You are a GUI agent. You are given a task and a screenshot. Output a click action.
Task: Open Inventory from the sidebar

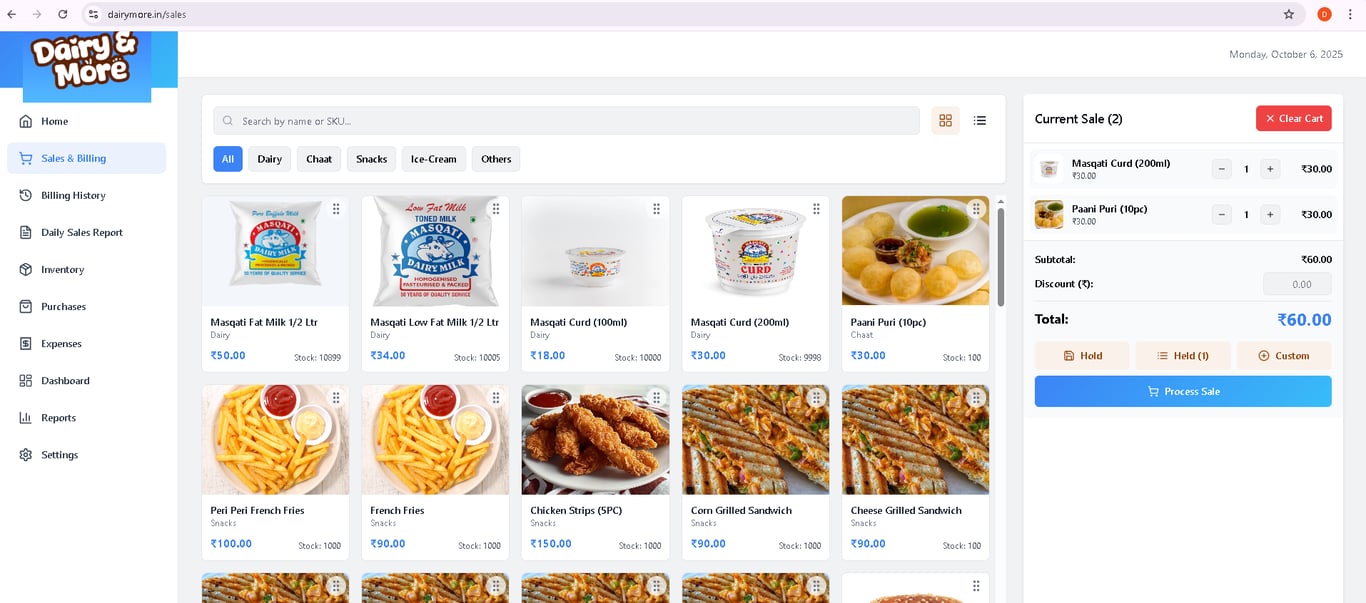click(x=62, y=270)
